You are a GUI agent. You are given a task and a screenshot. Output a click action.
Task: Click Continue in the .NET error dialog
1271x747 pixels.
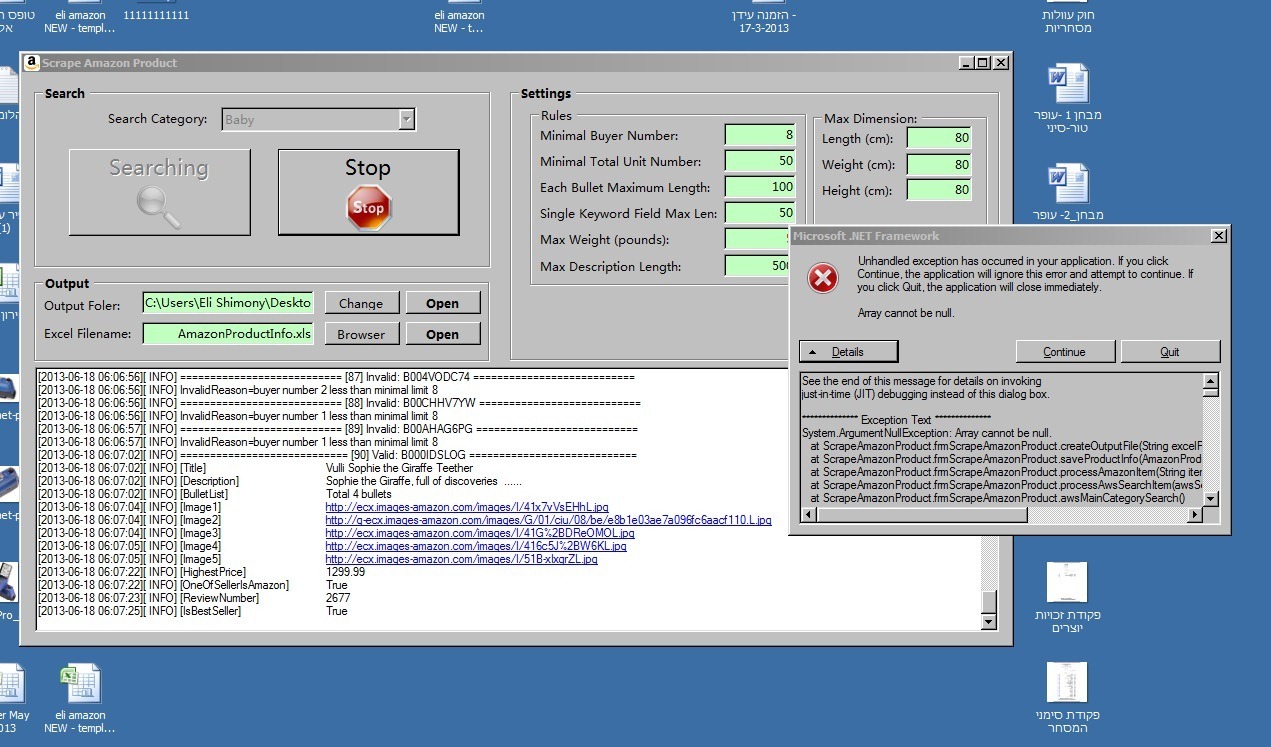[x=1064, y=351]
